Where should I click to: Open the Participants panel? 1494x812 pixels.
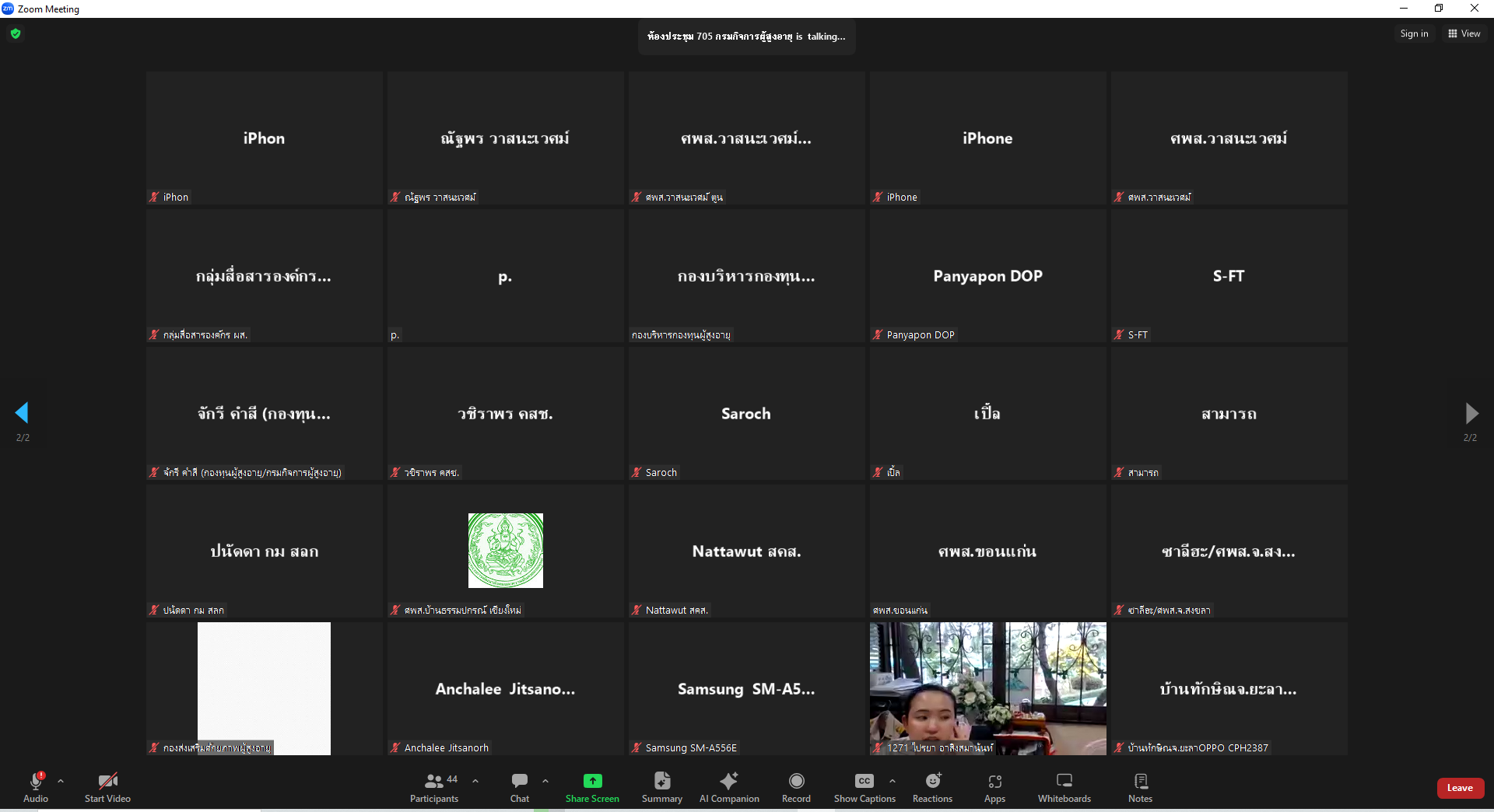(x=434, y=787)
